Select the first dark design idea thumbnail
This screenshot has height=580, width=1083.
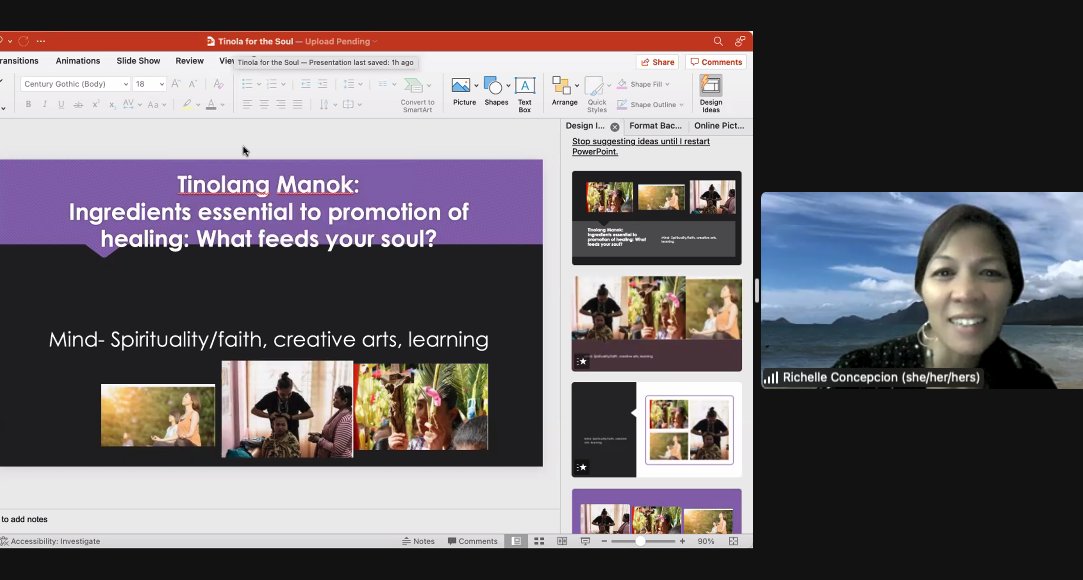tap(657, 218)
